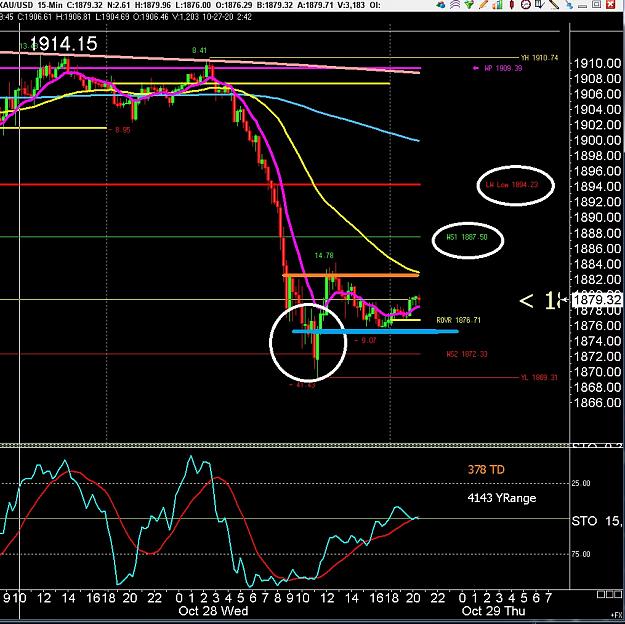Click the 4143 YRange text
This screenshot has width=625, height=624.
tap(501, 498)
